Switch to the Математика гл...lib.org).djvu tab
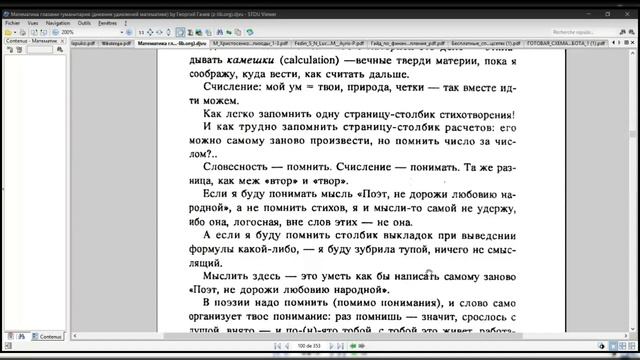The image size is (640, 360). [172, 43]
